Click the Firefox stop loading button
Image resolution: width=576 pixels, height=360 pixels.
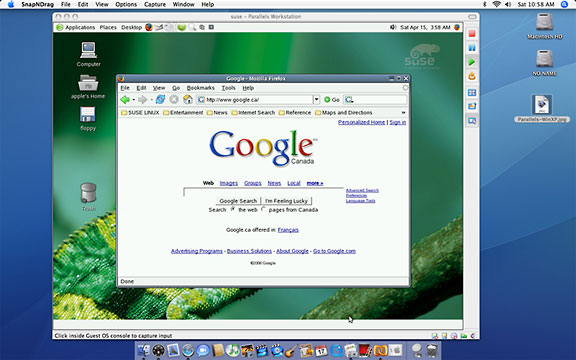point(174,100)
